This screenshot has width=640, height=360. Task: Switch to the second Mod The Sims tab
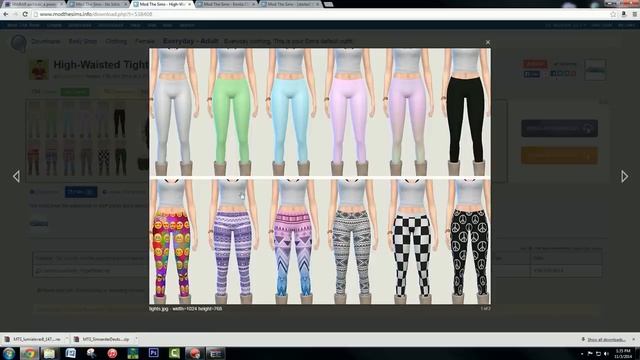point(98,4)
